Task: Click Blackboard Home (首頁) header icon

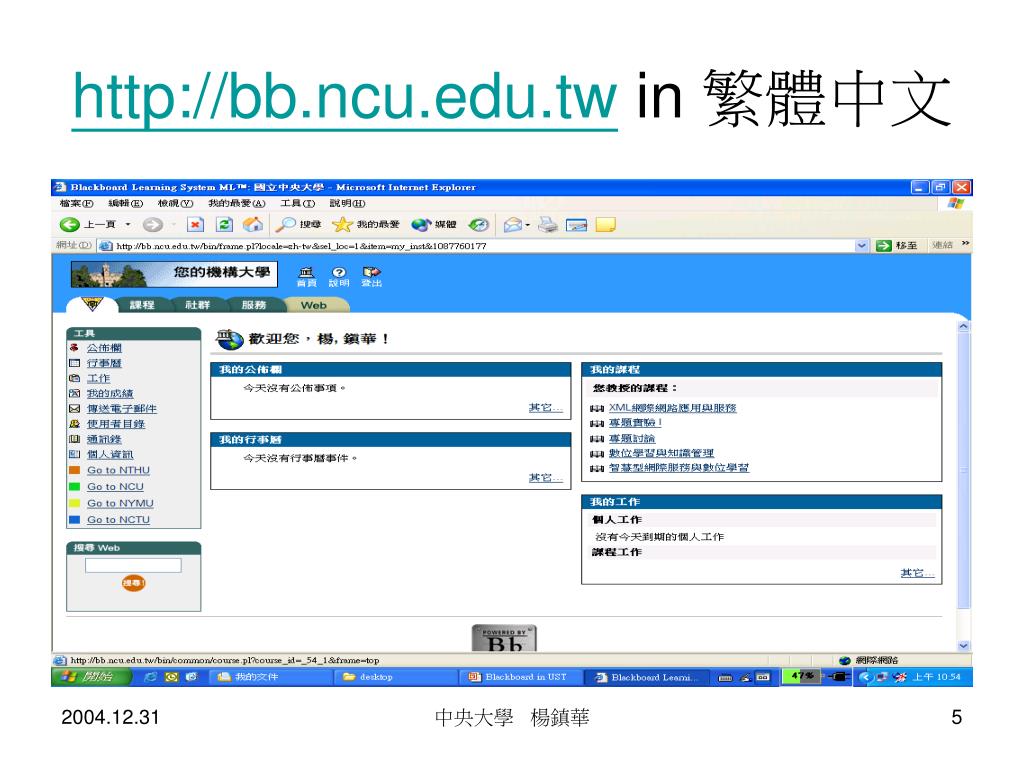Action: 306,276
